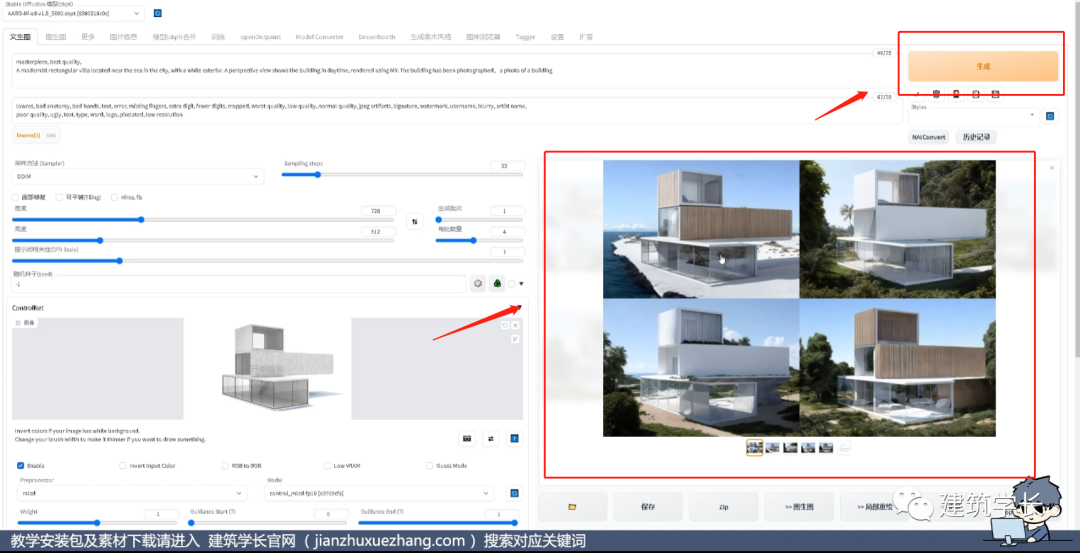Click the canvas icon below the ControlNet image

[x=467, y=439]
